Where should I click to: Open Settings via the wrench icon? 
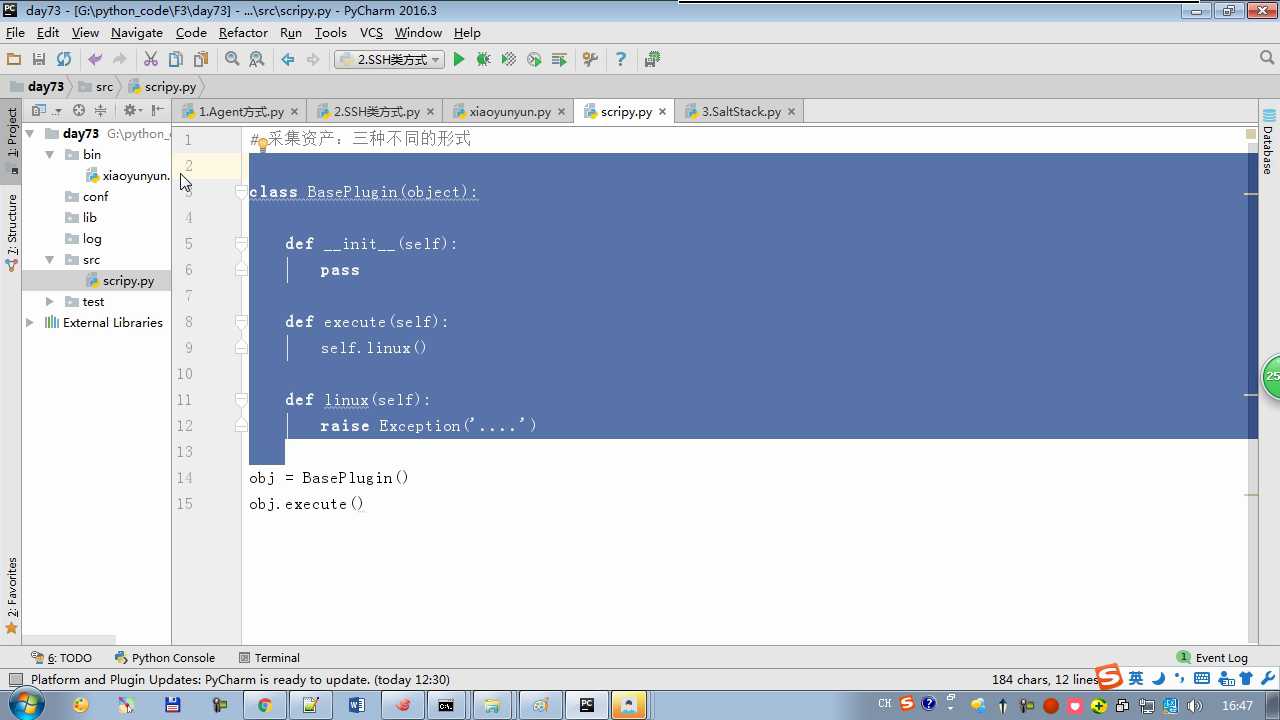590,60
